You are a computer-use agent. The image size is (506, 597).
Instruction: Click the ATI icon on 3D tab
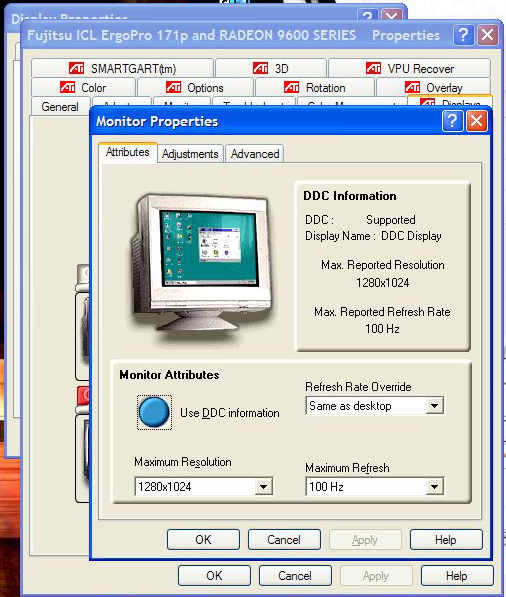(260, 68)
